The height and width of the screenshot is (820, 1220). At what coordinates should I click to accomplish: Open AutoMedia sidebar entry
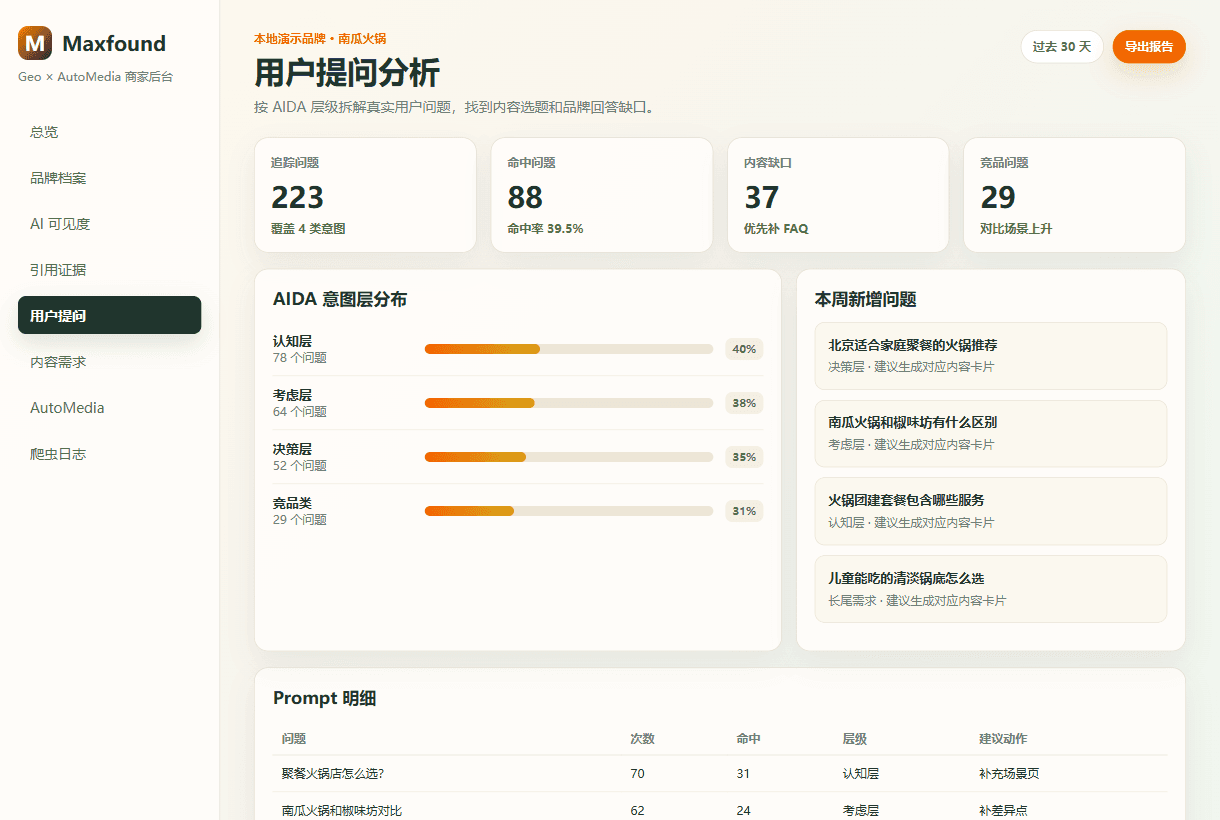tap(109, 408)
